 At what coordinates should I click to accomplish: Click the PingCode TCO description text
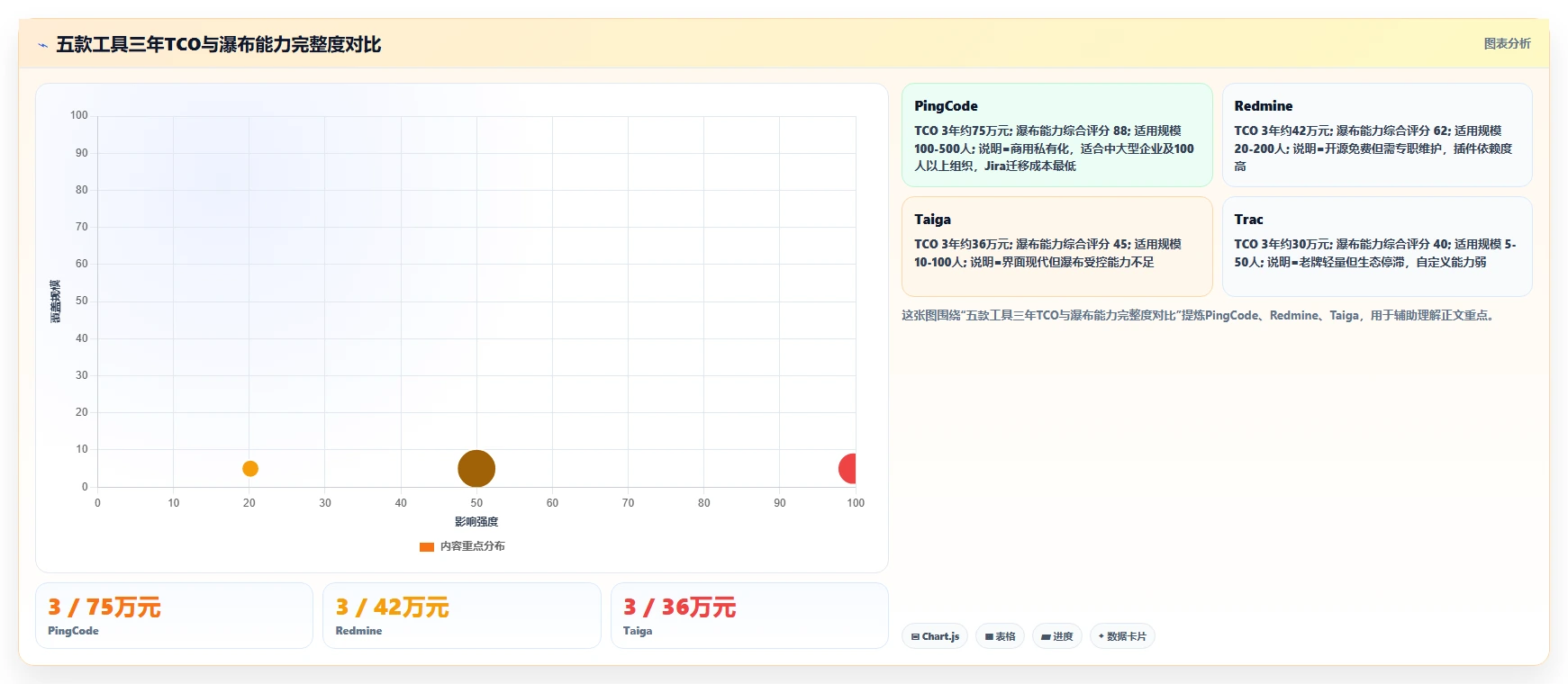click(1055, 148)
